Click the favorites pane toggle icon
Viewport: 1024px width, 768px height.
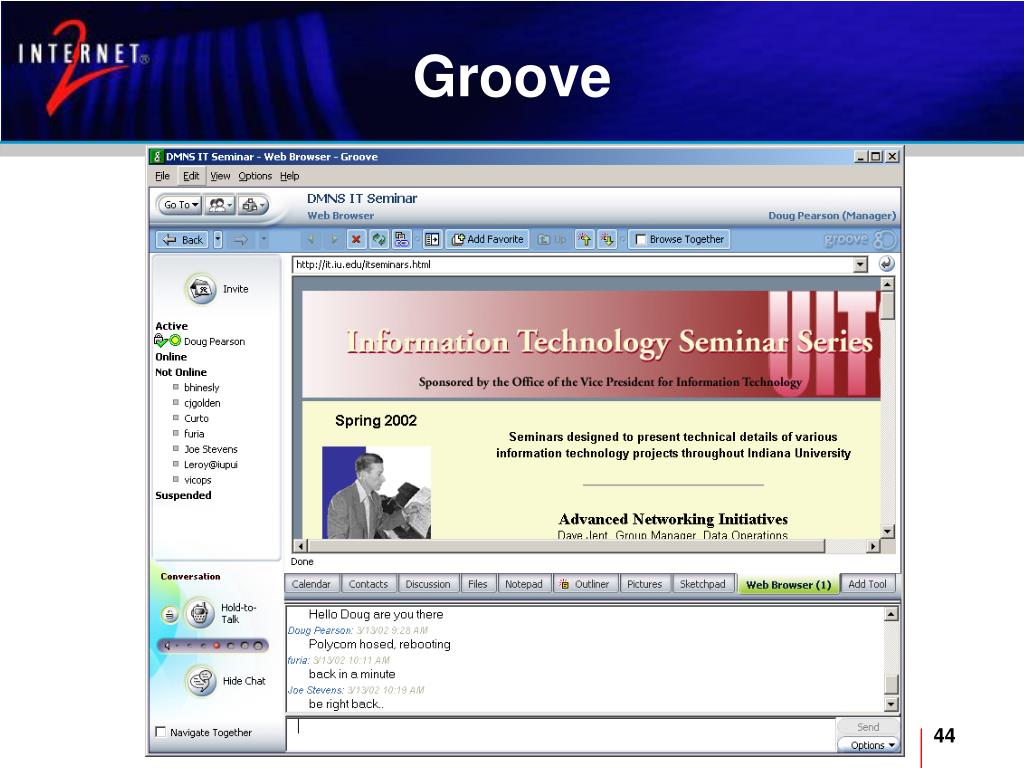(432, 240)
